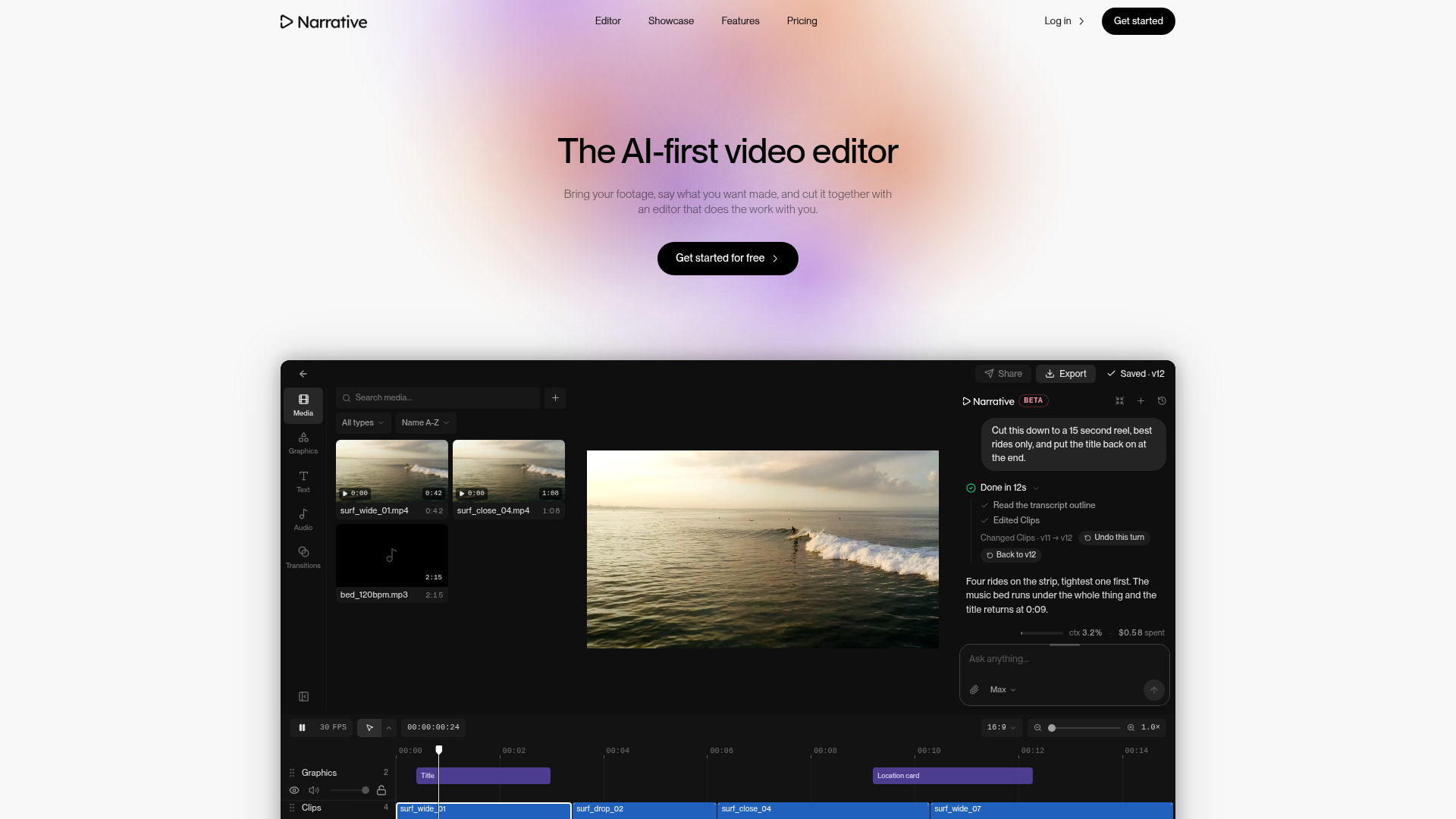Click the green Done checkmark status icon
The width and height of the screenshot is (1456, 819).
tap(971, 488)
